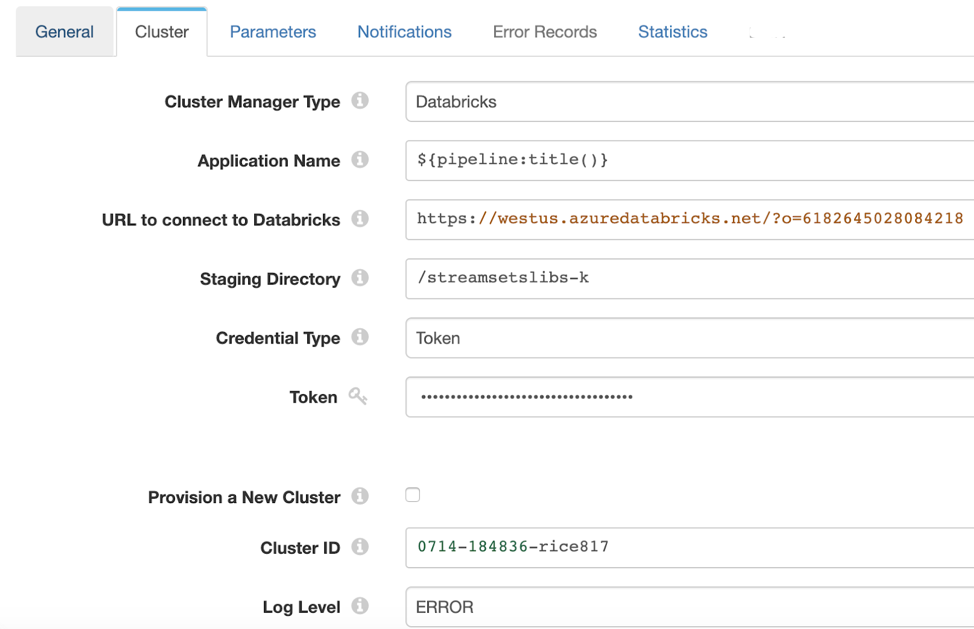974x629 pixels.
Task: Expand the Credential Type dropdown
Action: (689, 338)
